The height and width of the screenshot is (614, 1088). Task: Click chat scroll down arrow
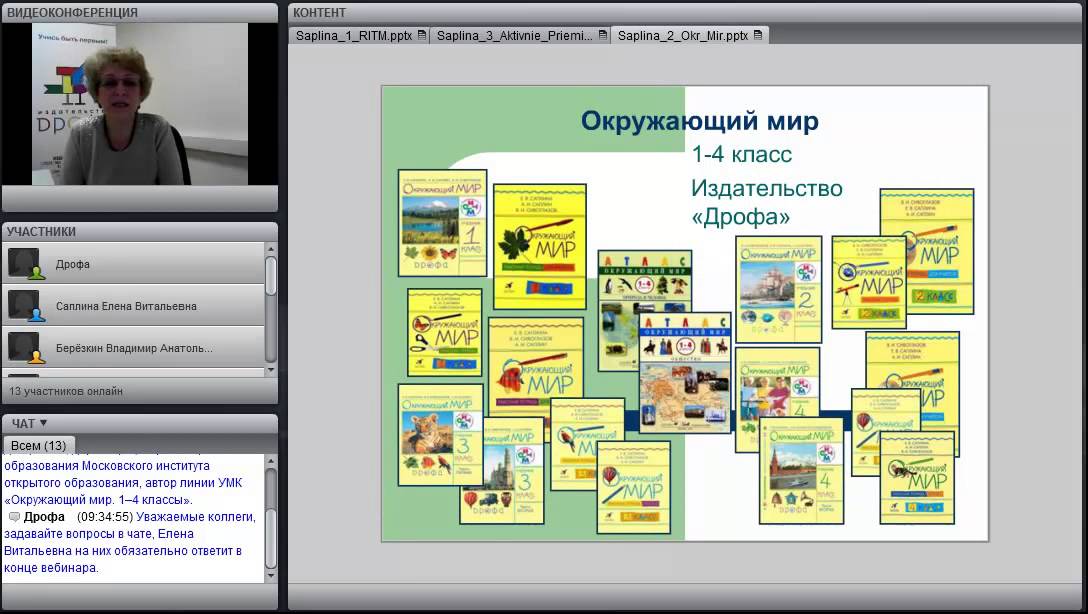coord(271,575)
